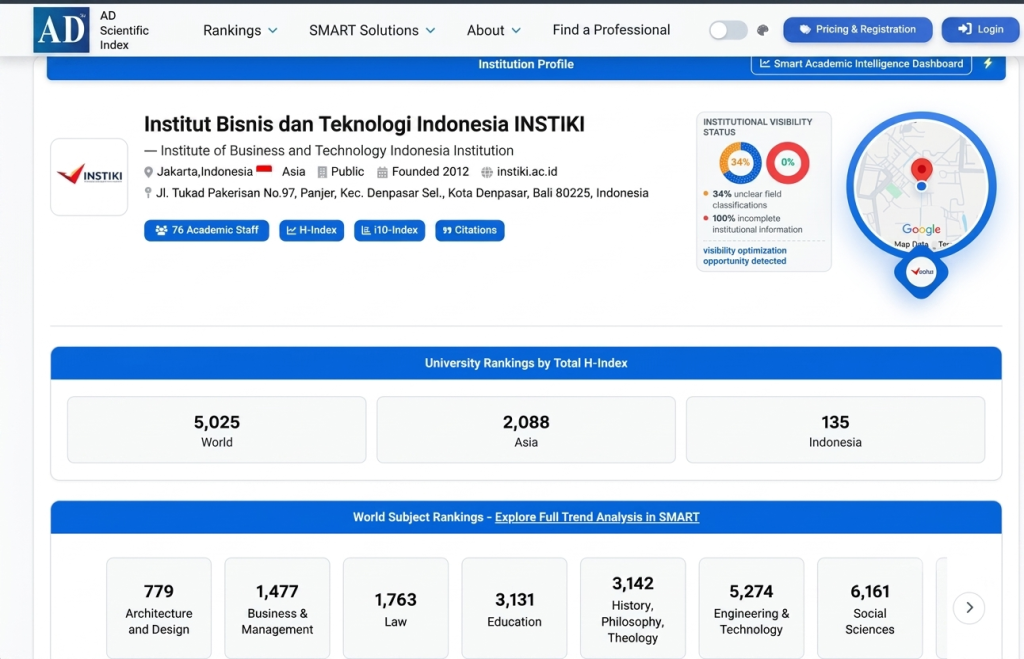Click the address pin icon before Jl. Tukad

point(148,193)
